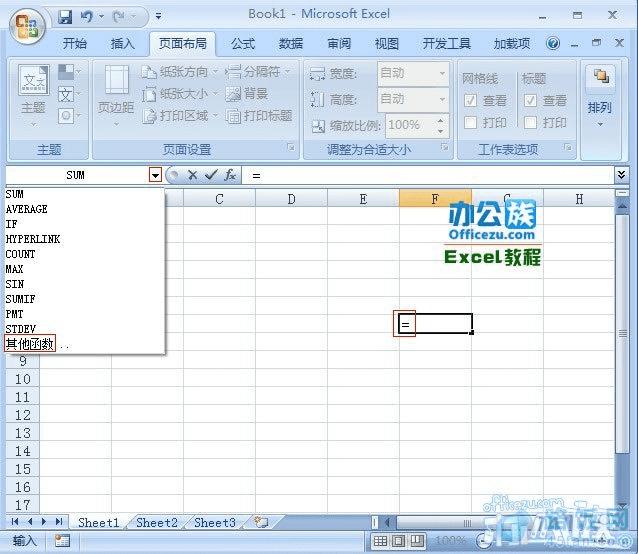The image size is (638, 554).
Task: Go to the last sheet tab arrow
Action: point(59,521)
